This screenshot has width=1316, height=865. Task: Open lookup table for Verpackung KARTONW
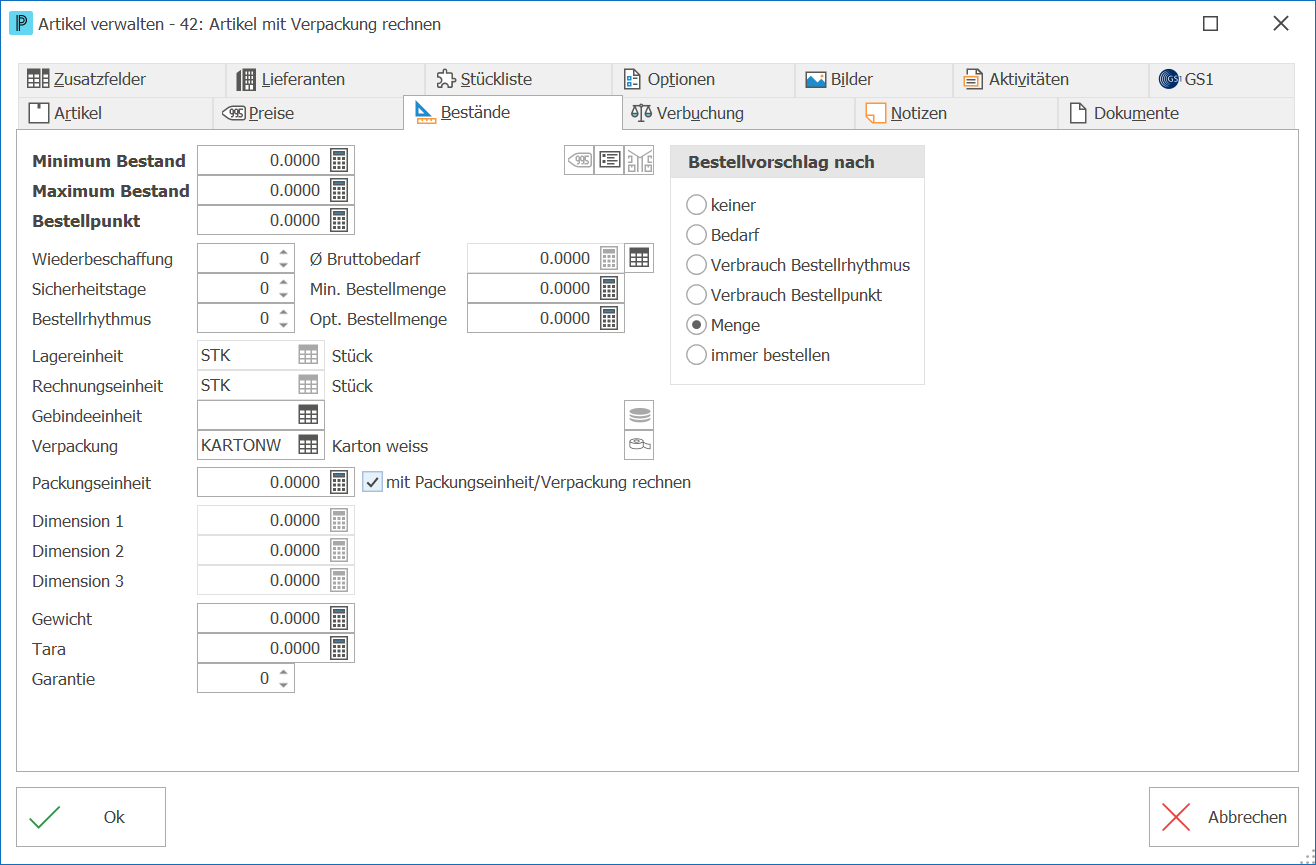(309, 445)
